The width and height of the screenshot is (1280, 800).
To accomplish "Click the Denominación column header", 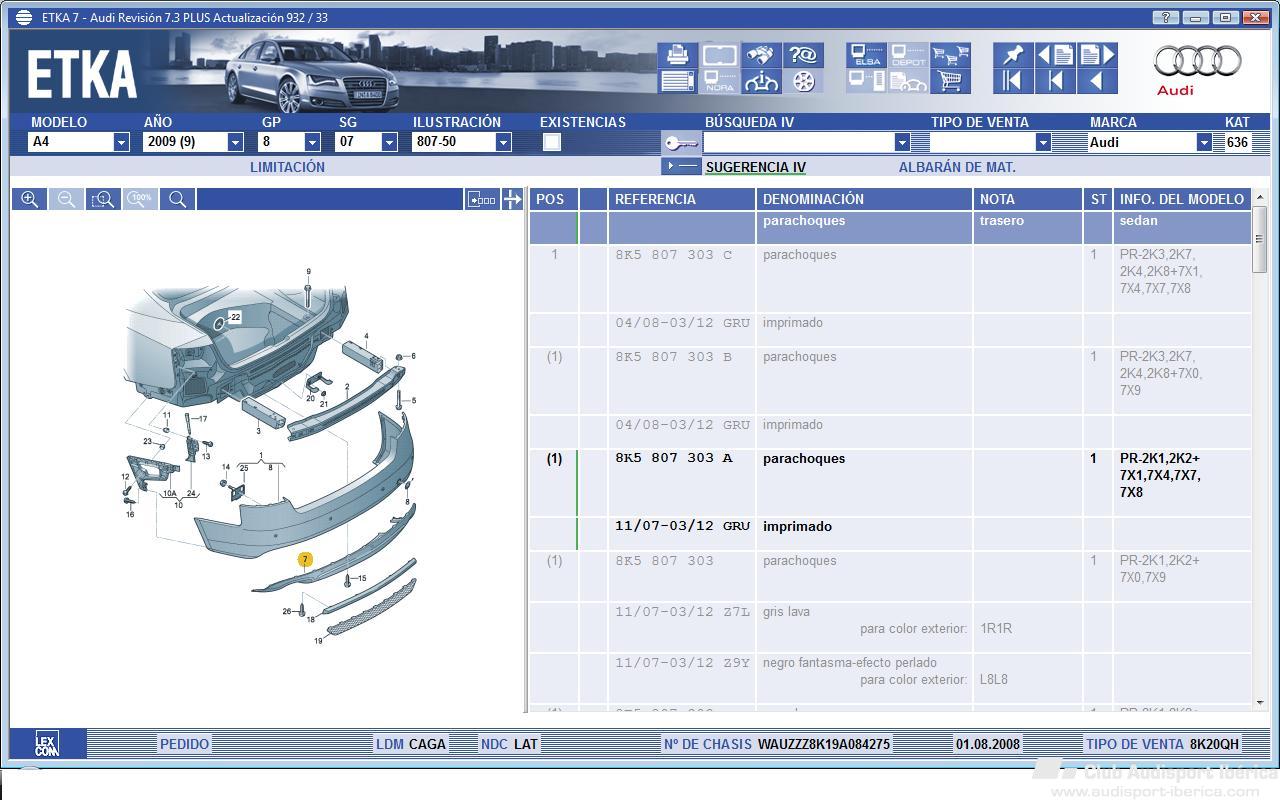I will [864, 199].
